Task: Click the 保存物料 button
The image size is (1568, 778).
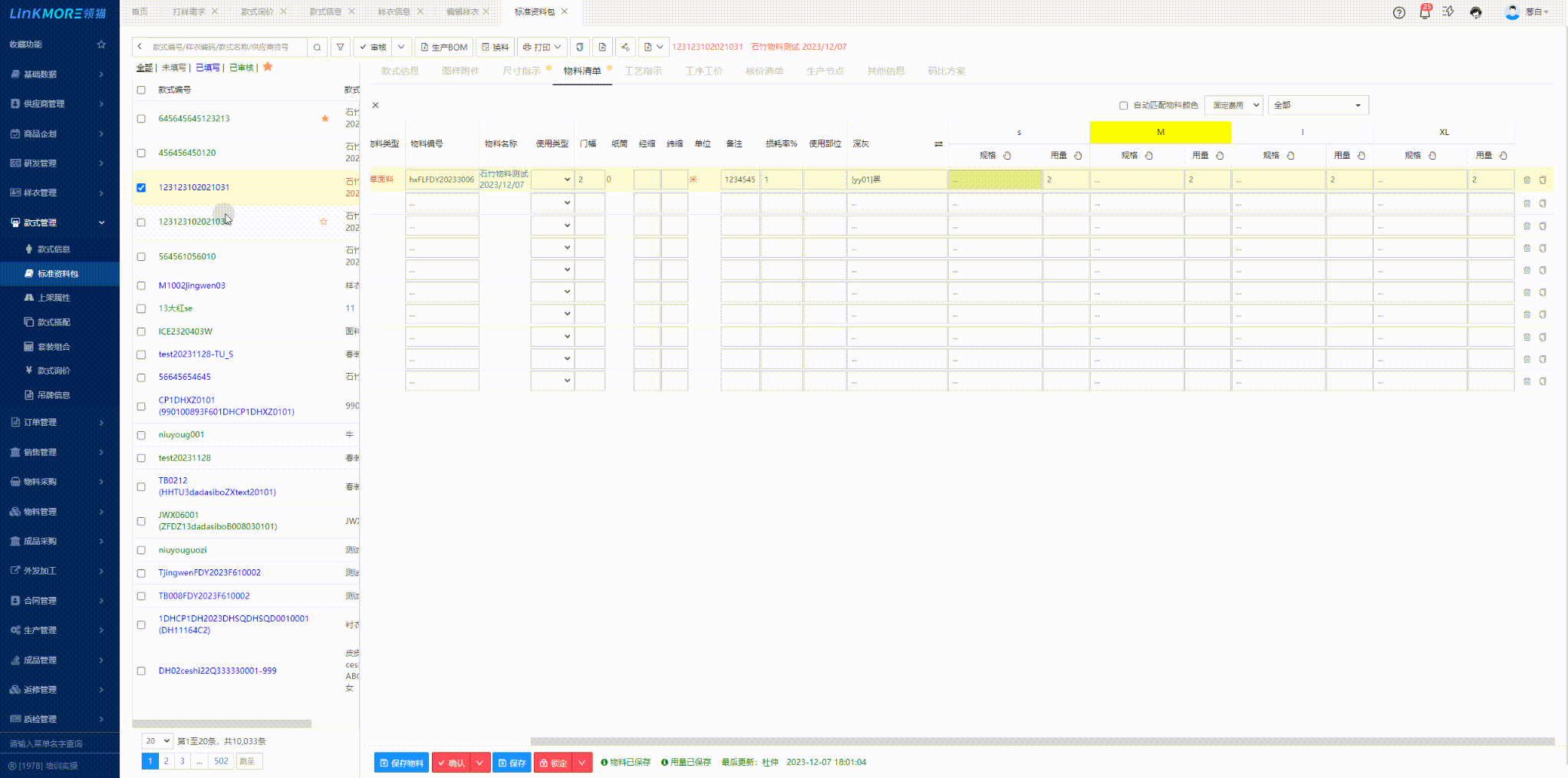Action: pos(402,763)
